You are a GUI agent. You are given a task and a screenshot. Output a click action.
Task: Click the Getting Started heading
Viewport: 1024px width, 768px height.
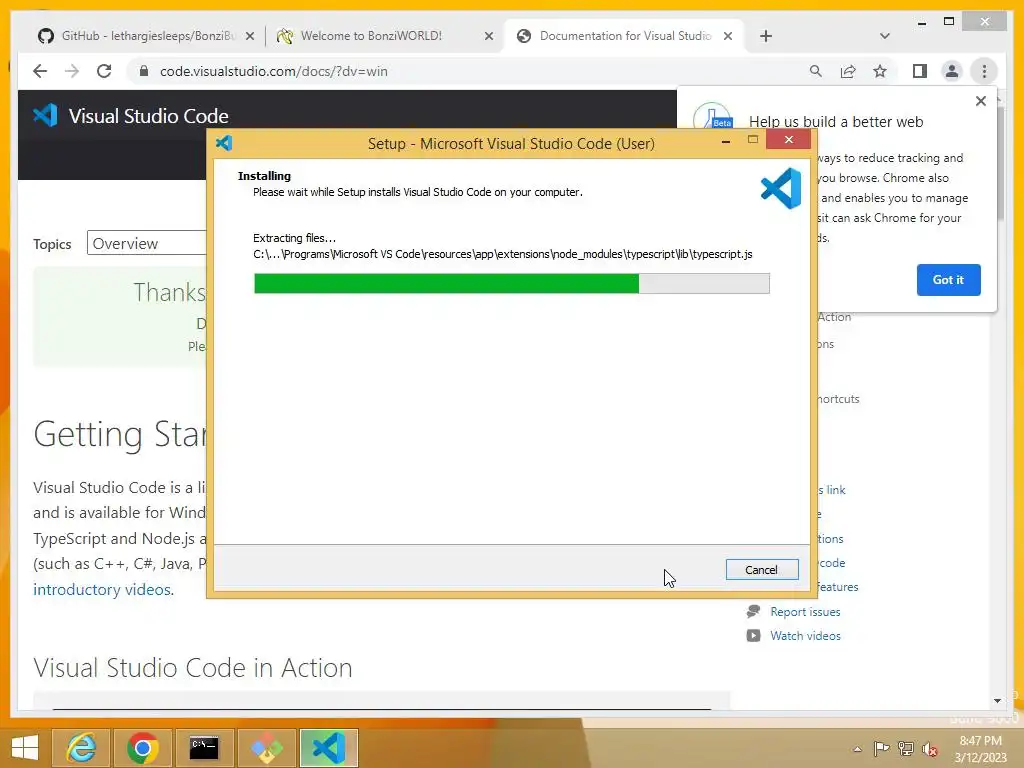tap(120, 434)
